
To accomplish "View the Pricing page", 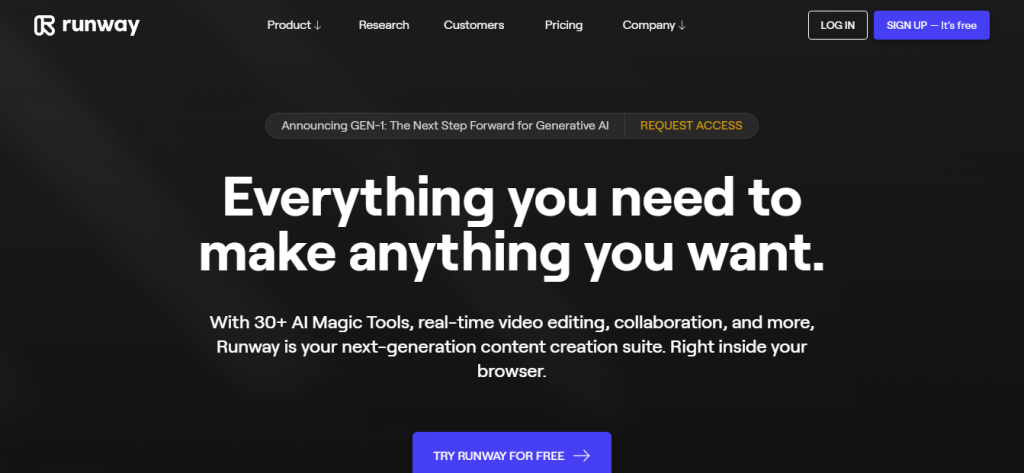I will [564, 25].
